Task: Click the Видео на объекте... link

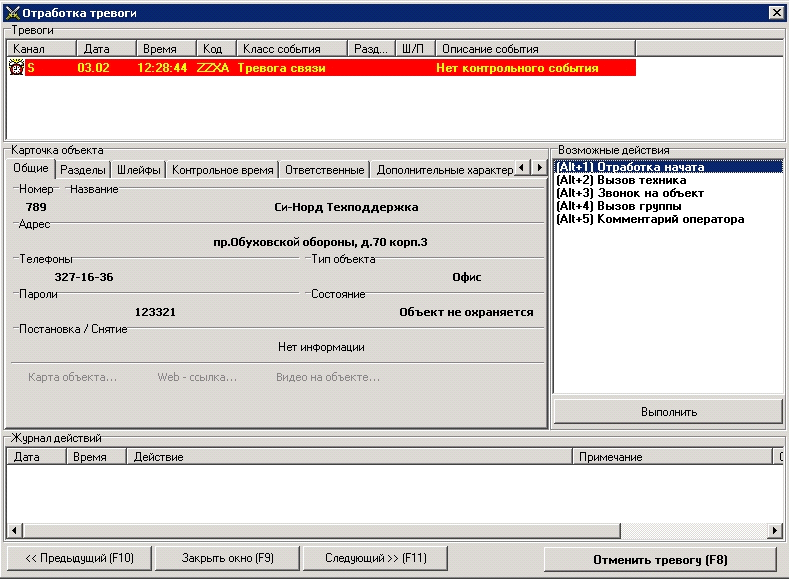Action: click(x=328, y=377)
